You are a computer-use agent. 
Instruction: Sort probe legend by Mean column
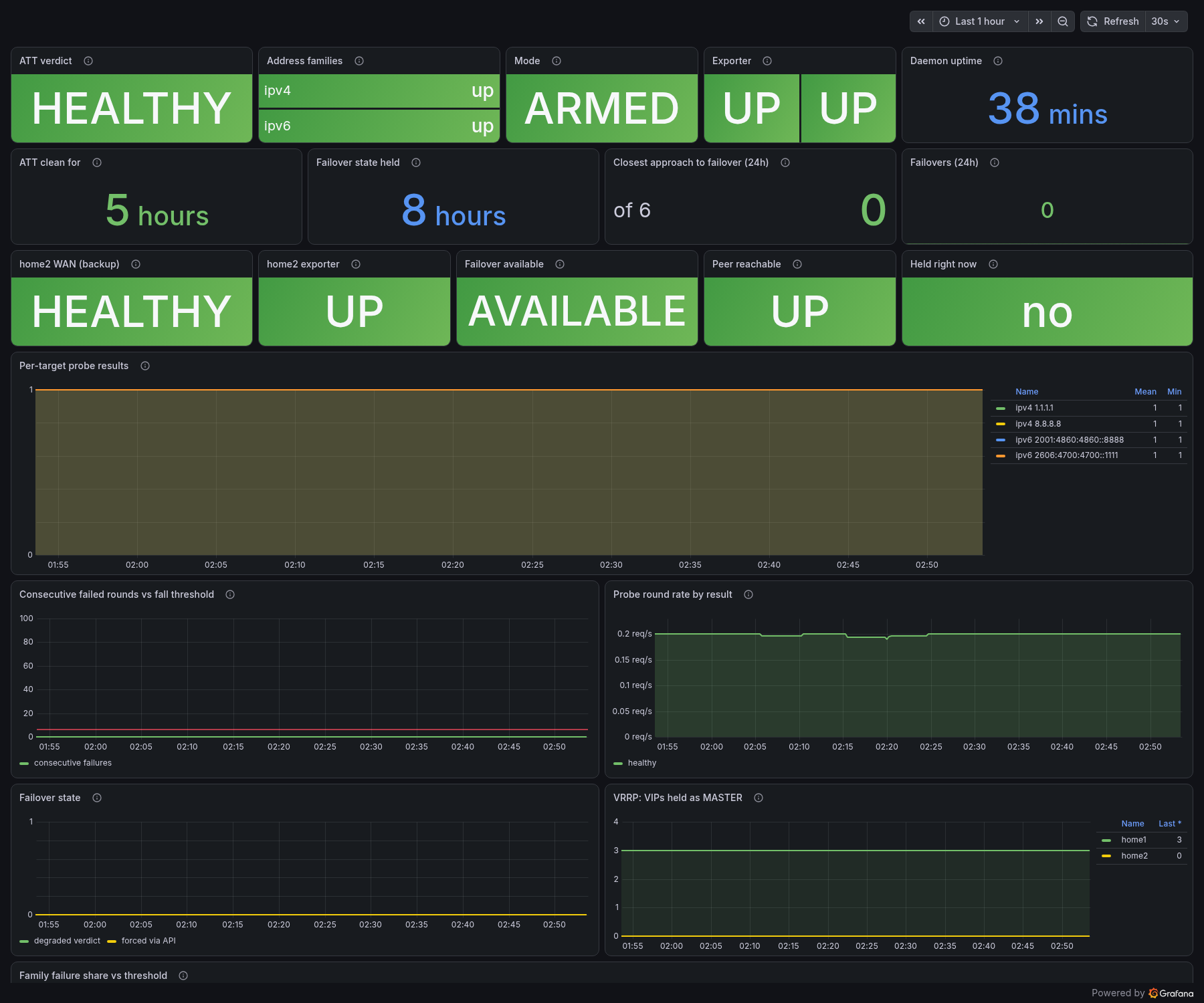pyautogui.click(x=1145, y=392)
